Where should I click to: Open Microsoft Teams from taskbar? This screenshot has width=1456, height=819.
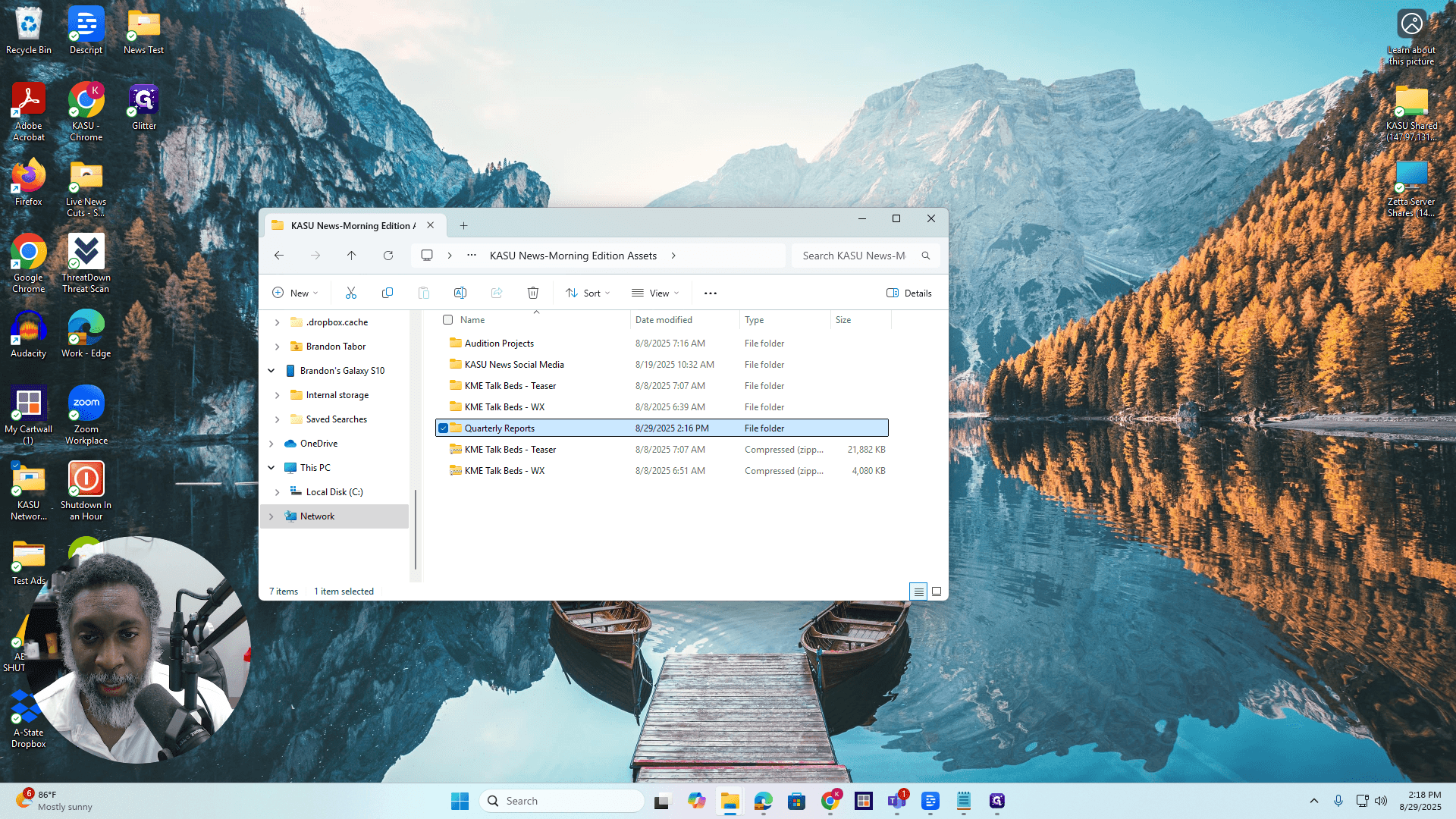pos(897,801)
